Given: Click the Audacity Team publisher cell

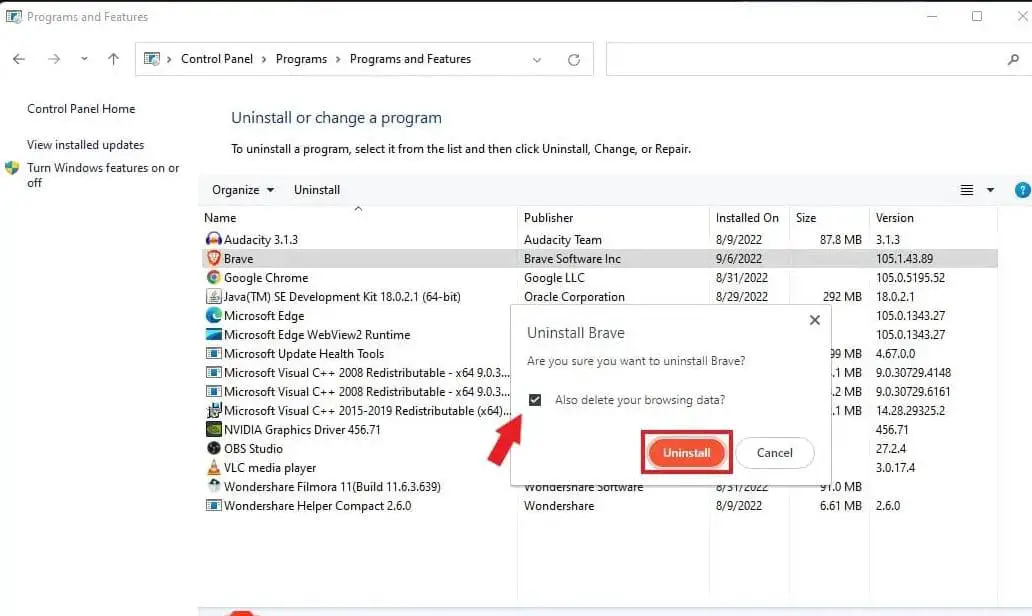Looking at the screenshot, I should point(563,240).
